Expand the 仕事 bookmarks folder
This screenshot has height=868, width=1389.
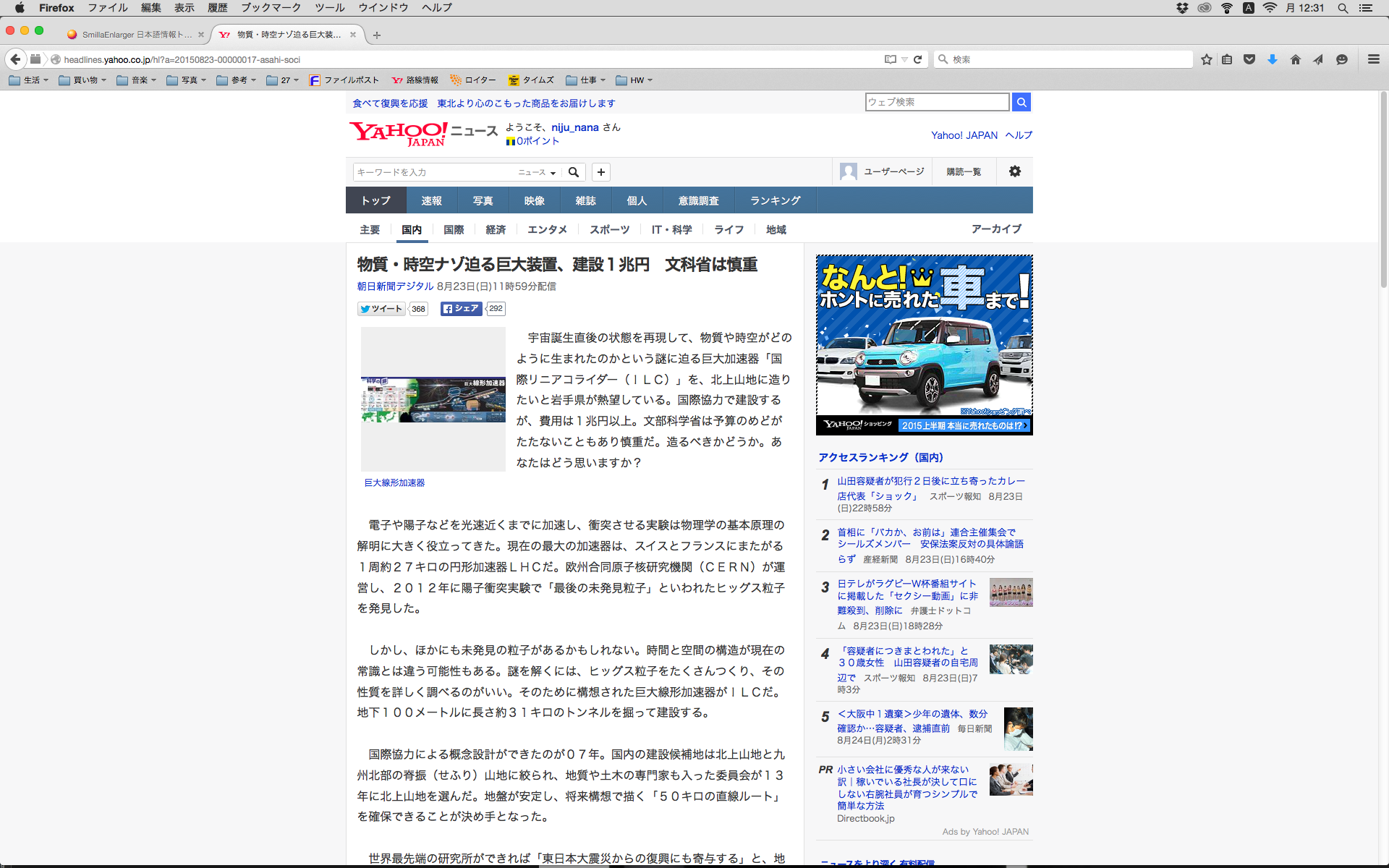585,80
